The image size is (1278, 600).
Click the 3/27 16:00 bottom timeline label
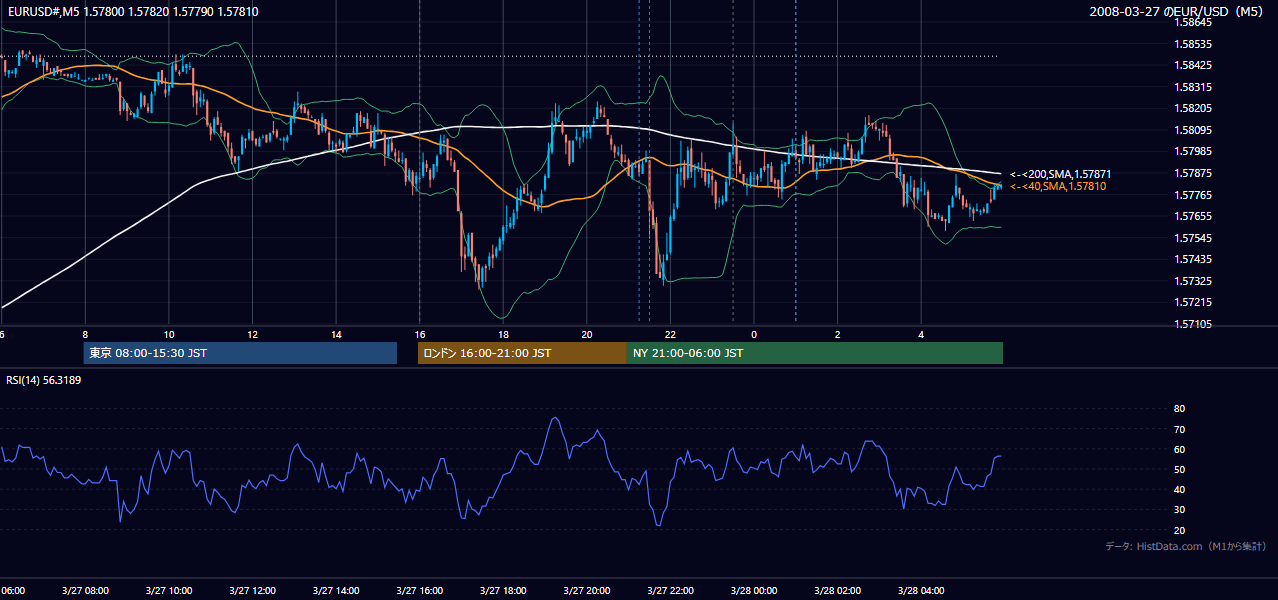(x=420, y=590)
